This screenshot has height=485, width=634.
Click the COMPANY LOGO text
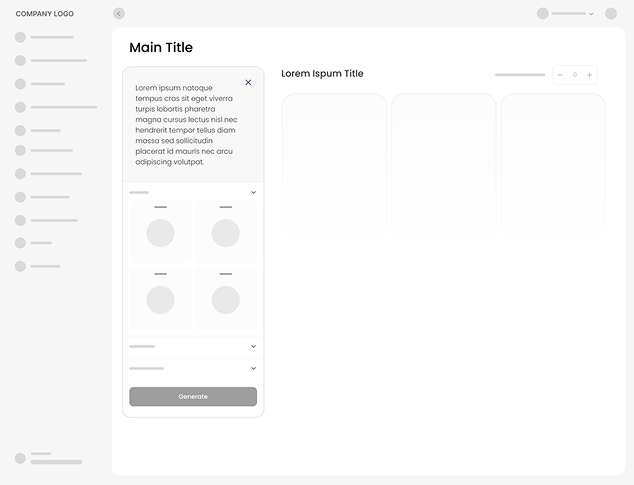(45, 14)
